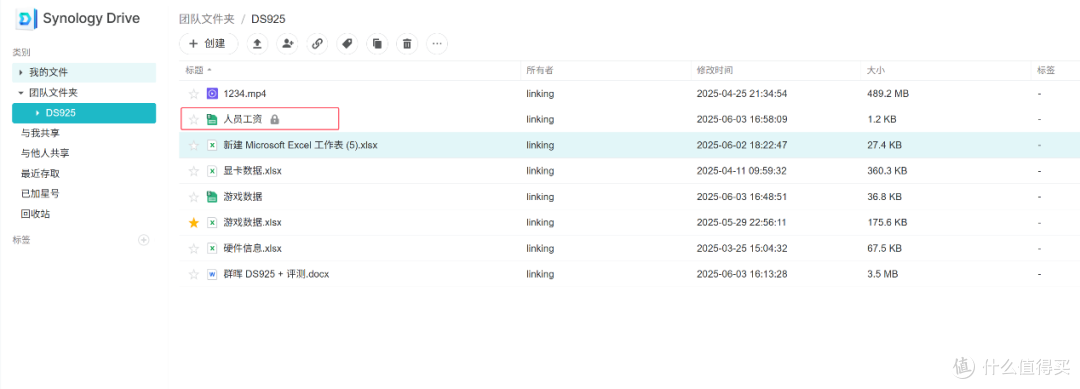This screenshot has width=1080, height=389.
Task: Click the 创建 create button
Action: [x=208, y=44]
